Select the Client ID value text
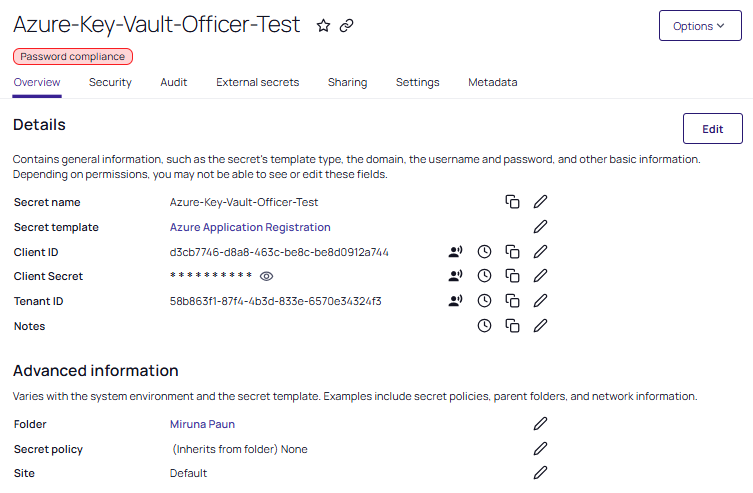 (279, 253)
